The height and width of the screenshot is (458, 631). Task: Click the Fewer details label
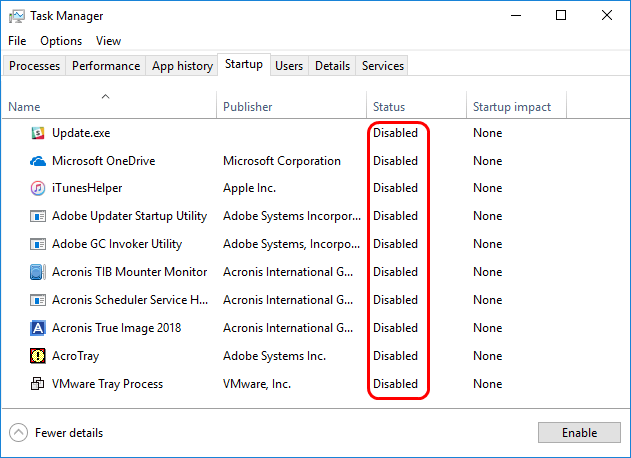click(69, 433)
